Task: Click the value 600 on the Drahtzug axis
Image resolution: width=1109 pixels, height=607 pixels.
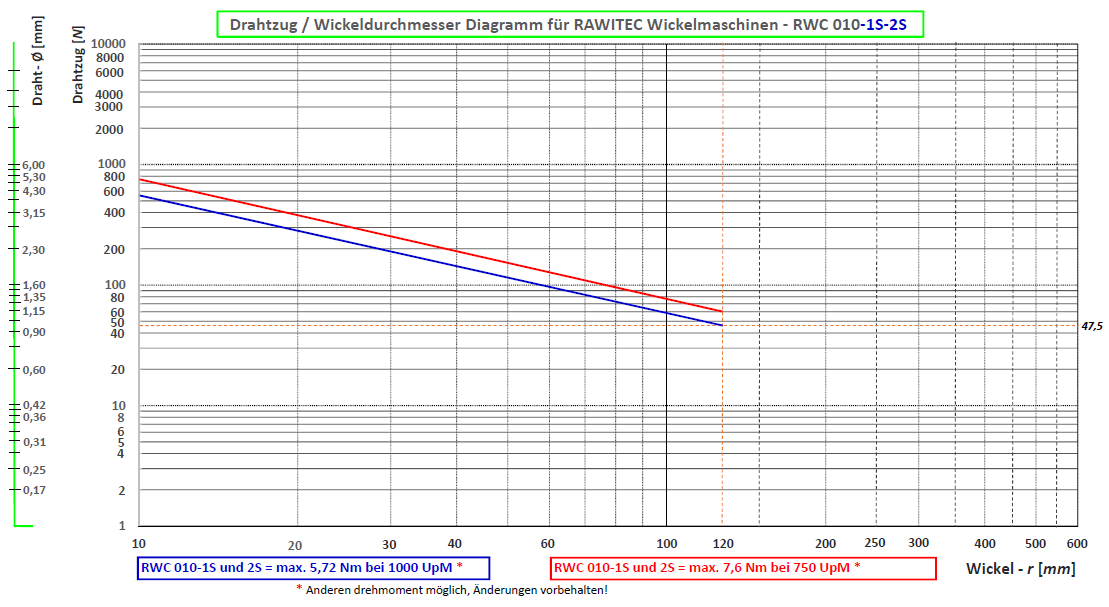Action: coord(114,192)
